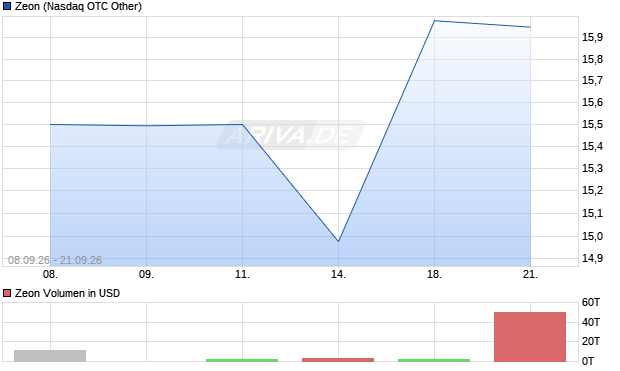Select the 18. date label on x-axis
The width and height of the screenshot is (620, 371).
tap(434, 274)
